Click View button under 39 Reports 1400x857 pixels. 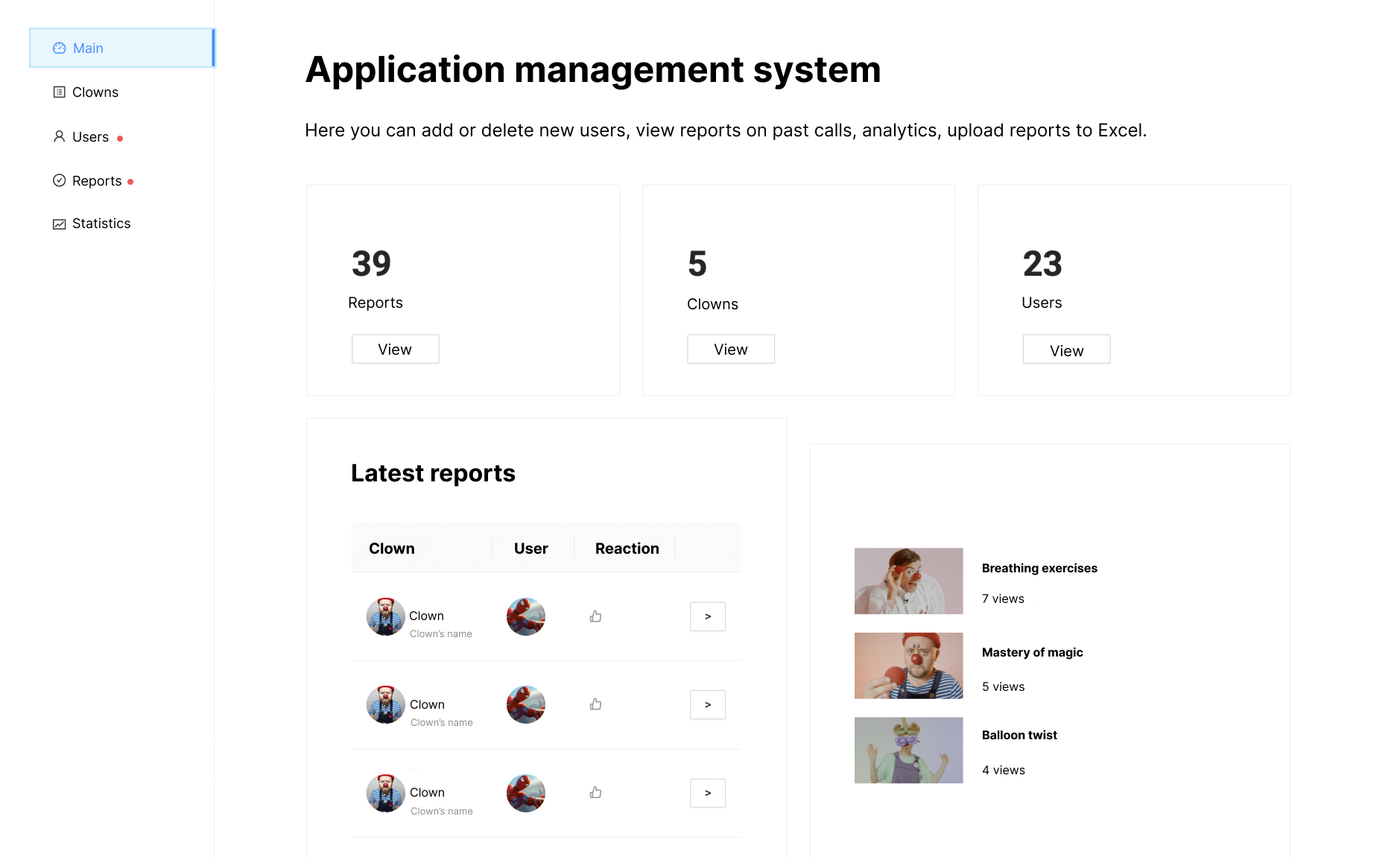[396, 350]
